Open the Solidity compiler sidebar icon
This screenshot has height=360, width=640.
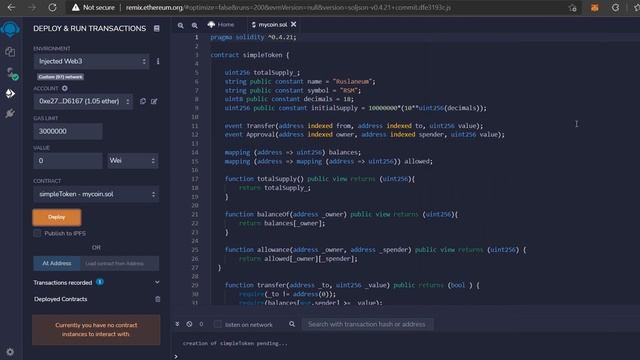(x=11, y=73)
